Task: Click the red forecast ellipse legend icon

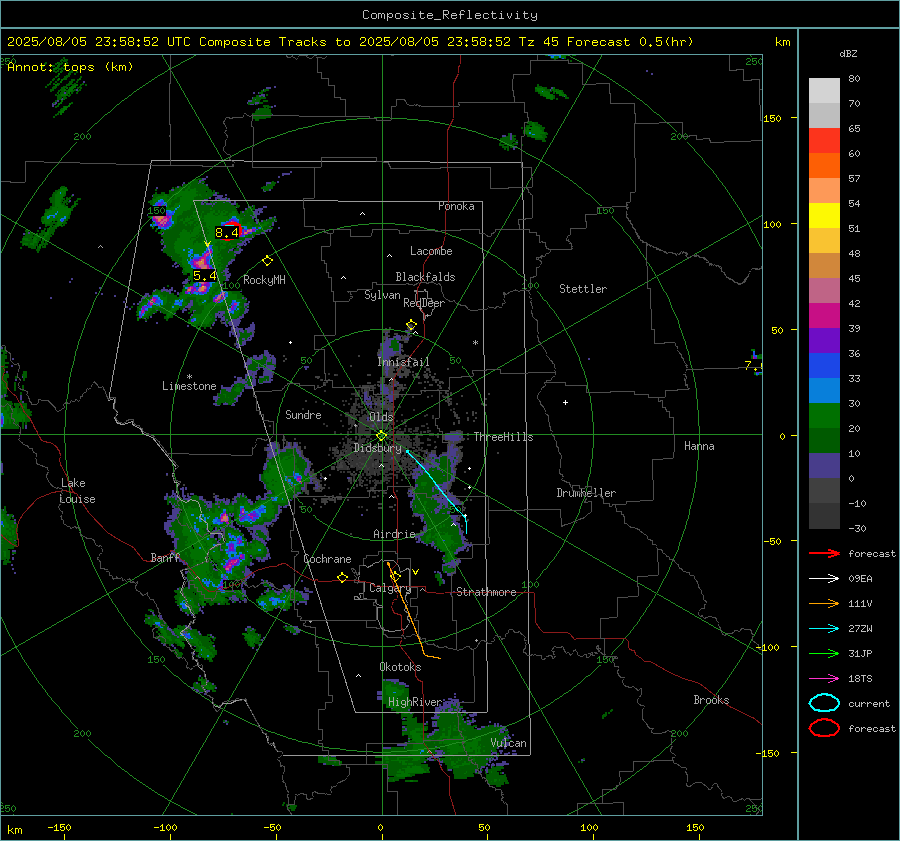Action: [x=824, y=728]
